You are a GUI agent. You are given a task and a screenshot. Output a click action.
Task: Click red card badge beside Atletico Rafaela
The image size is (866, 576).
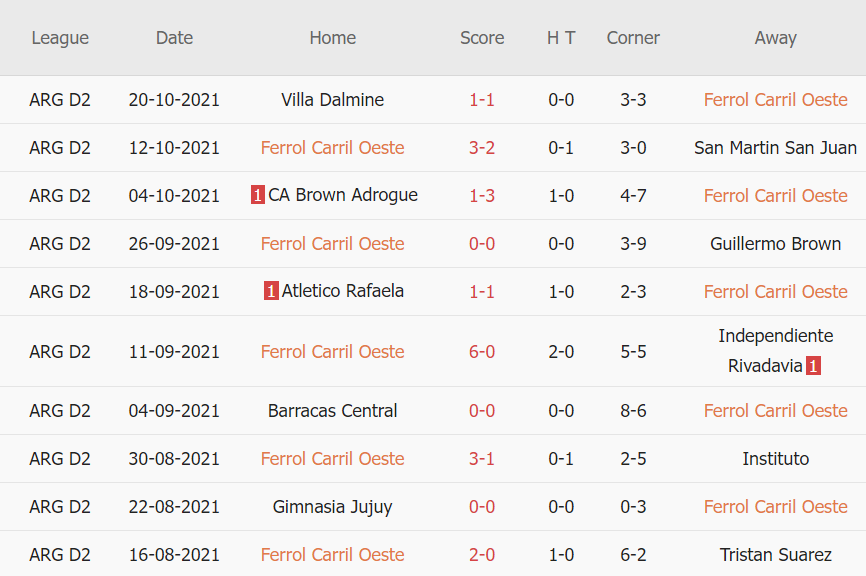[271, 292]
